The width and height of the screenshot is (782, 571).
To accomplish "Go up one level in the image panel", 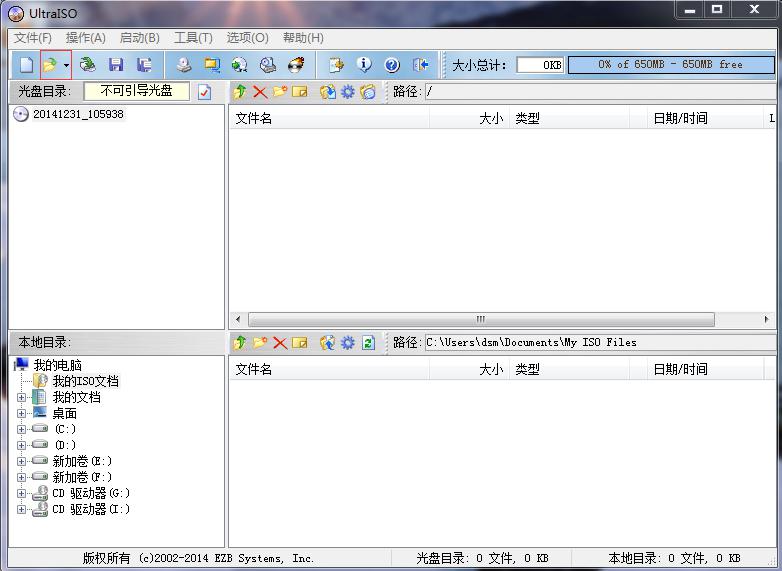I will [x=240, y=92].
